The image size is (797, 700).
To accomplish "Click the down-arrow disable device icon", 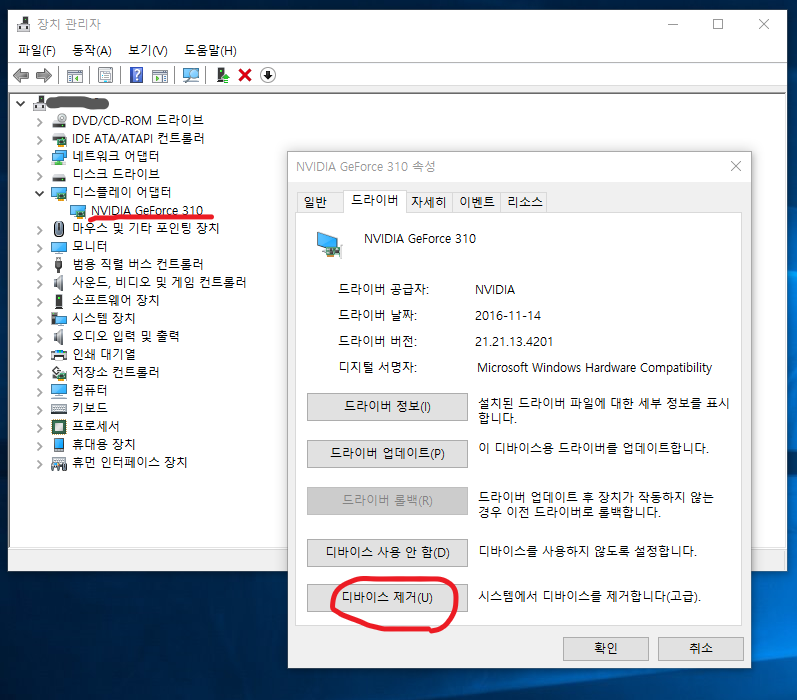I will (268, 75).
